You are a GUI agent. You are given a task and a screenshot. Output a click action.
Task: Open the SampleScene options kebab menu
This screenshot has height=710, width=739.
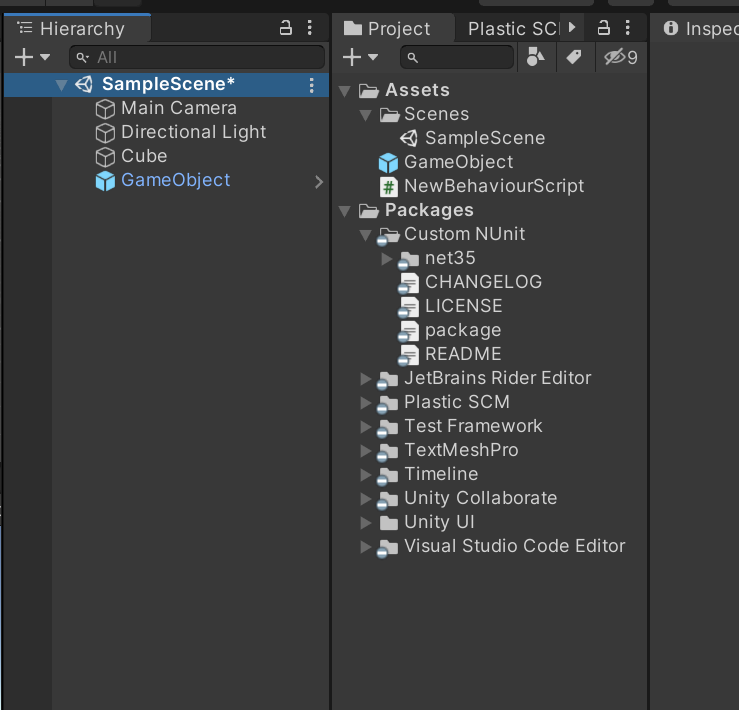point(312,85)
